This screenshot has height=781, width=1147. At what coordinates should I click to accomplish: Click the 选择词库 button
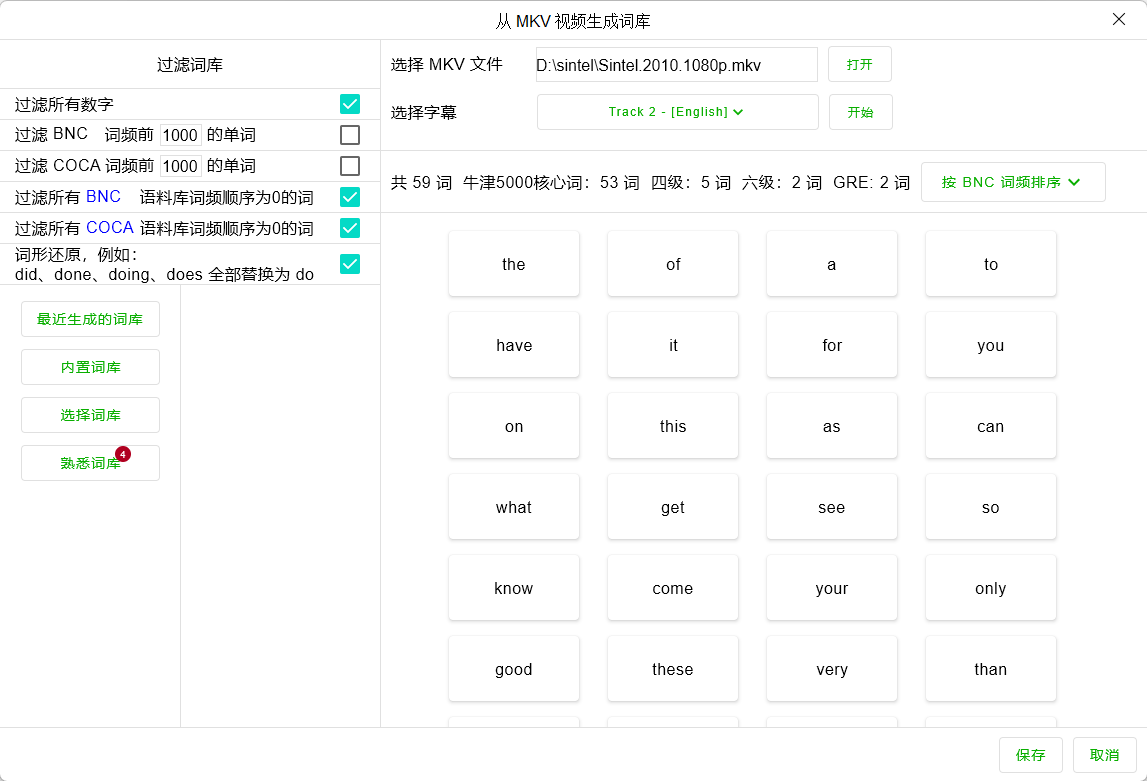click(90, 415)
